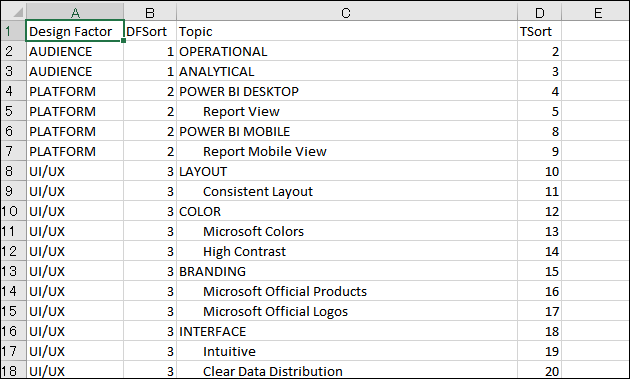Click the 'Topic' header cell

346,31
